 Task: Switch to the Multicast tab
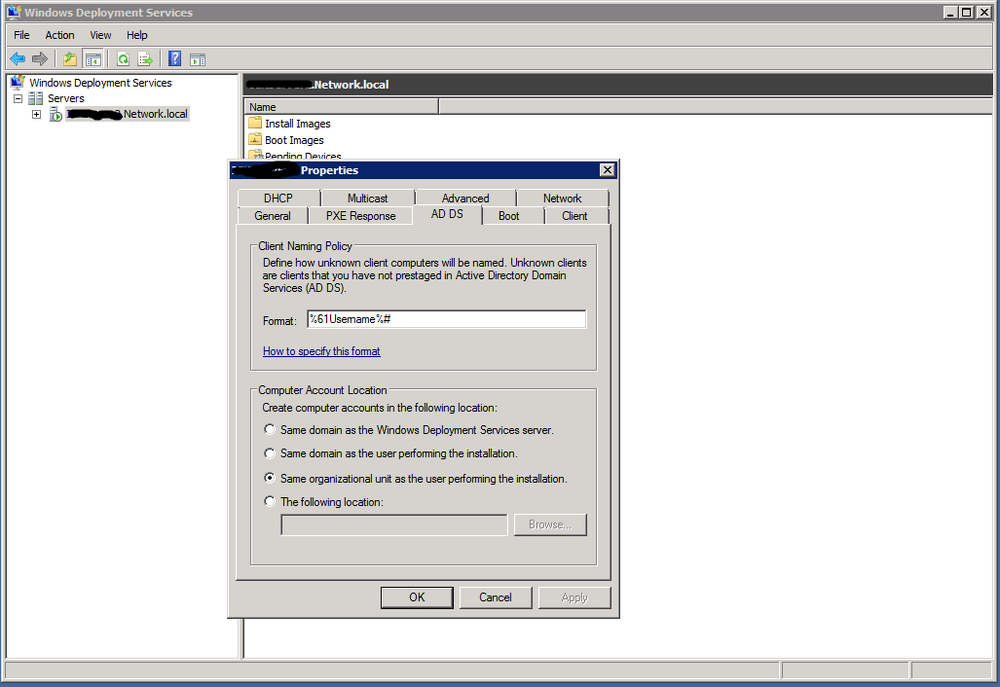(367, 198)
